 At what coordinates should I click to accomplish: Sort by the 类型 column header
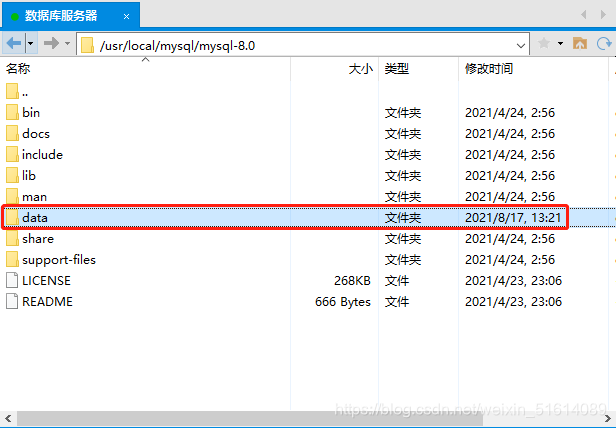click(x=418, y=69)
